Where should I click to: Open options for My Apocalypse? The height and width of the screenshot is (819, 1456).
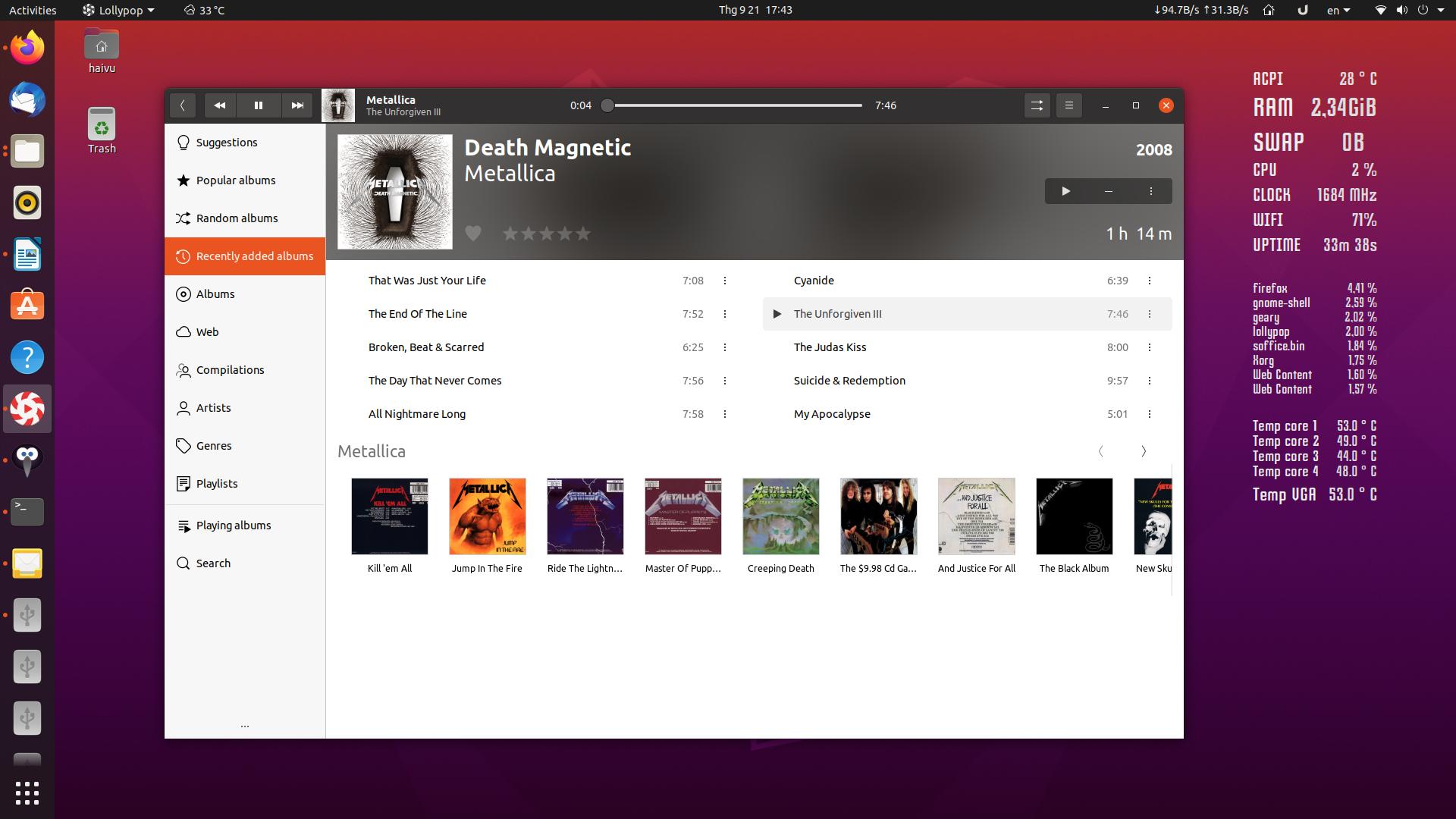tap(1150, 414)
